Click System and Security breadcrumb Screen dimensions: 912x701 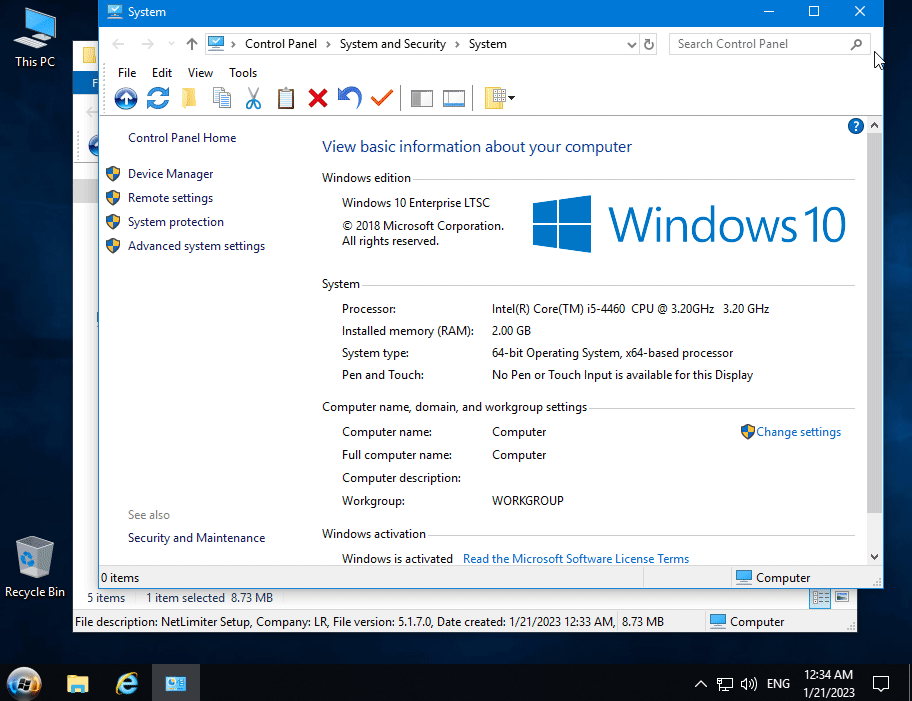coord(393,44)
